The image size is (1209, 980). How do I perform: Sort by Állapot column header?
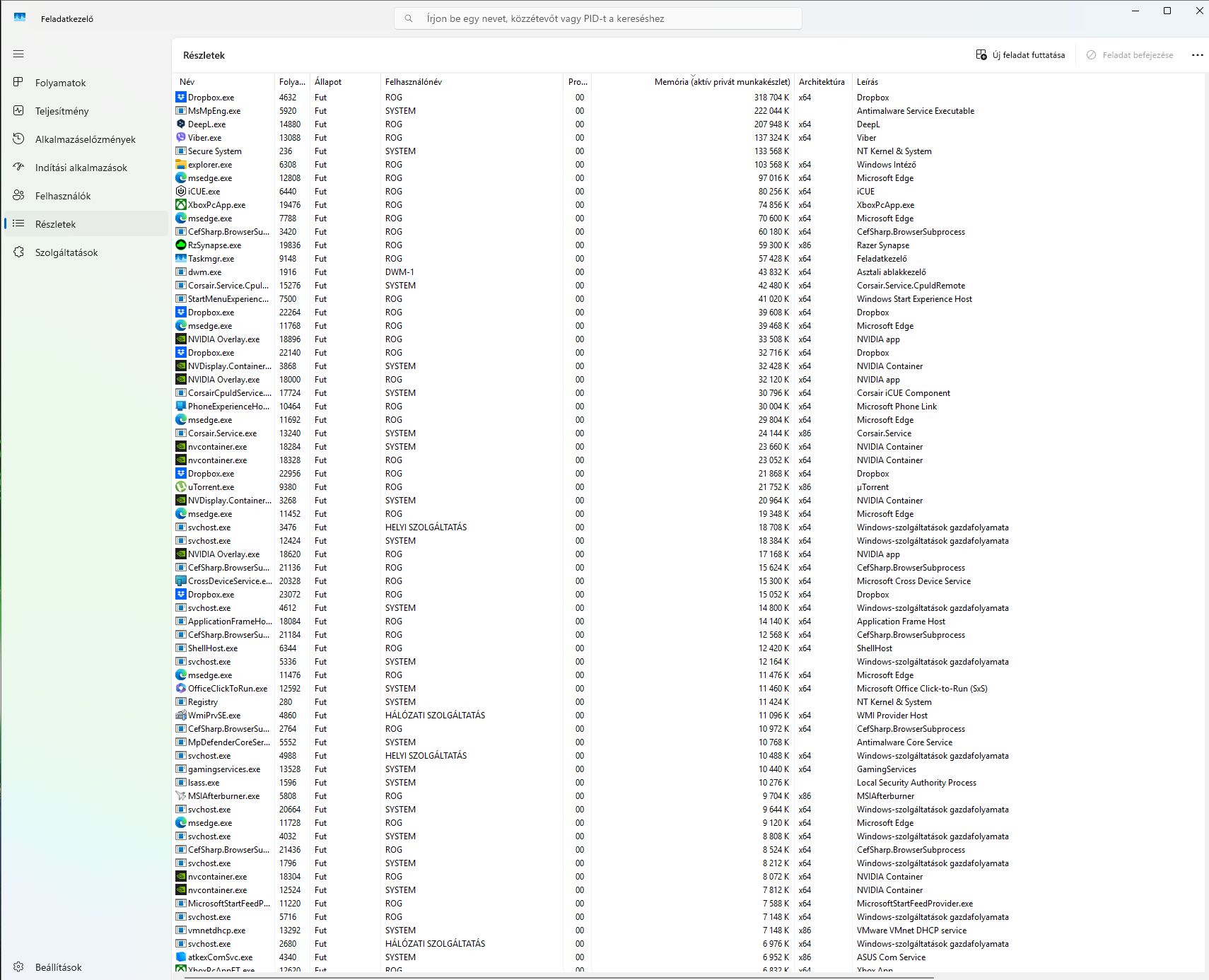click(345, 82)
